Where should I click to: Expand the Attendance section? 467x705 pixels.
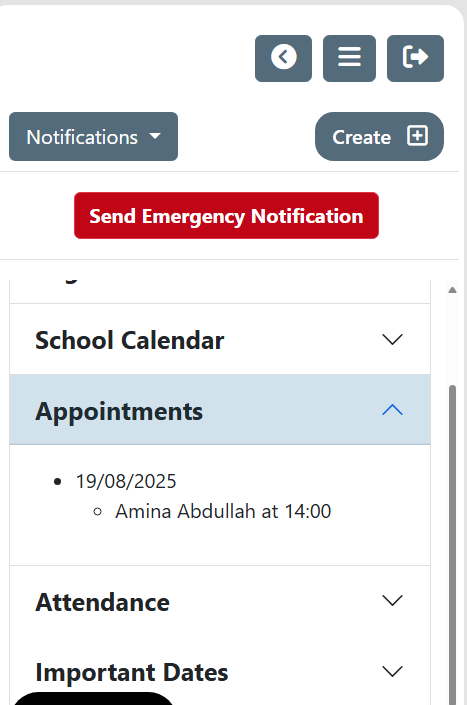[220, 602]
